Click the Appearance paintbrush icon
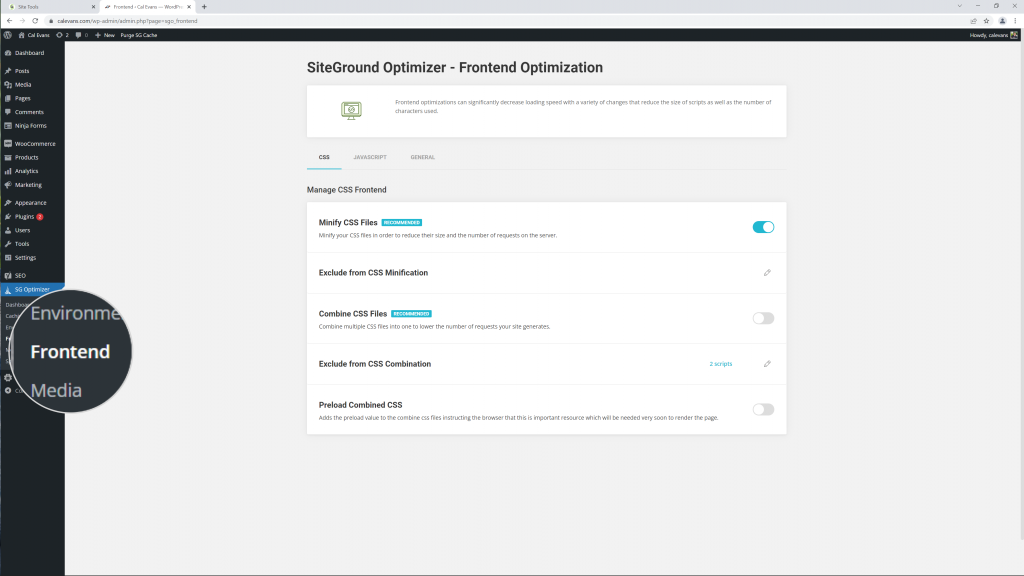The height and width of the screenshot is (576, 1024). pyautogui.click(x=8, y=202)
